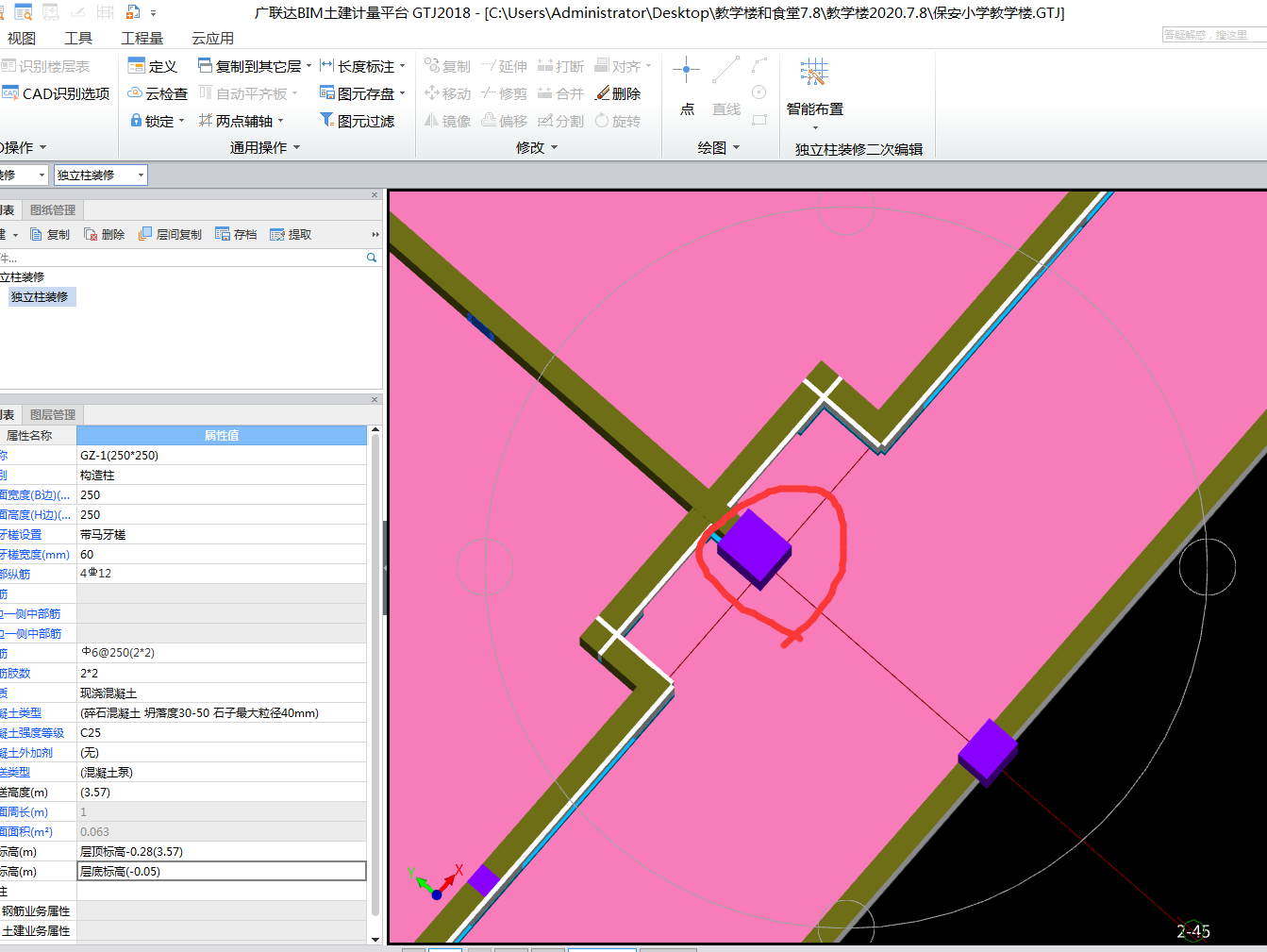Expand the 通用操作 group dropdown
The width and height of the screenshot is (1267, 952).
296,147
